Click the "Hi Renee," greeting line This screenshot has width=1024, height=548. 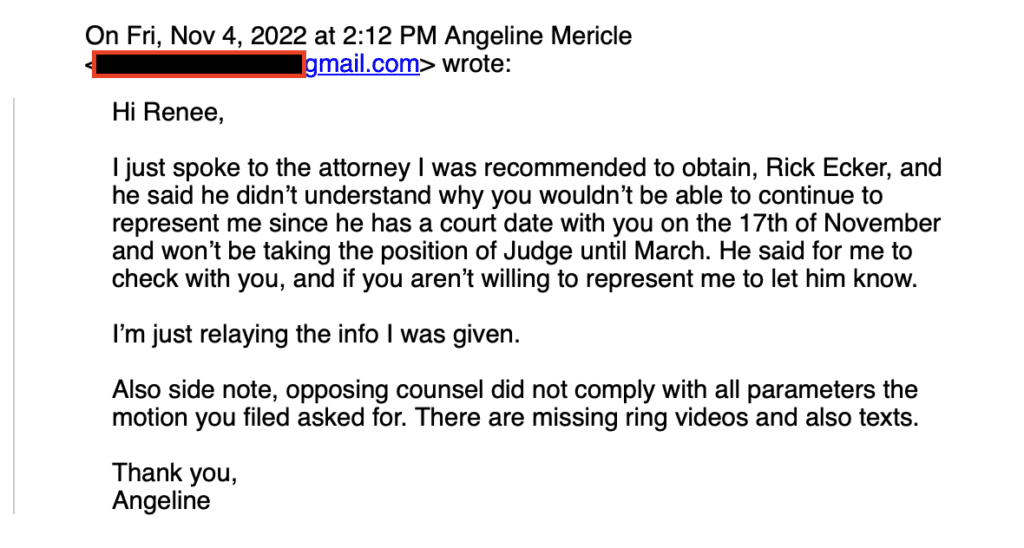coord(168,112)
